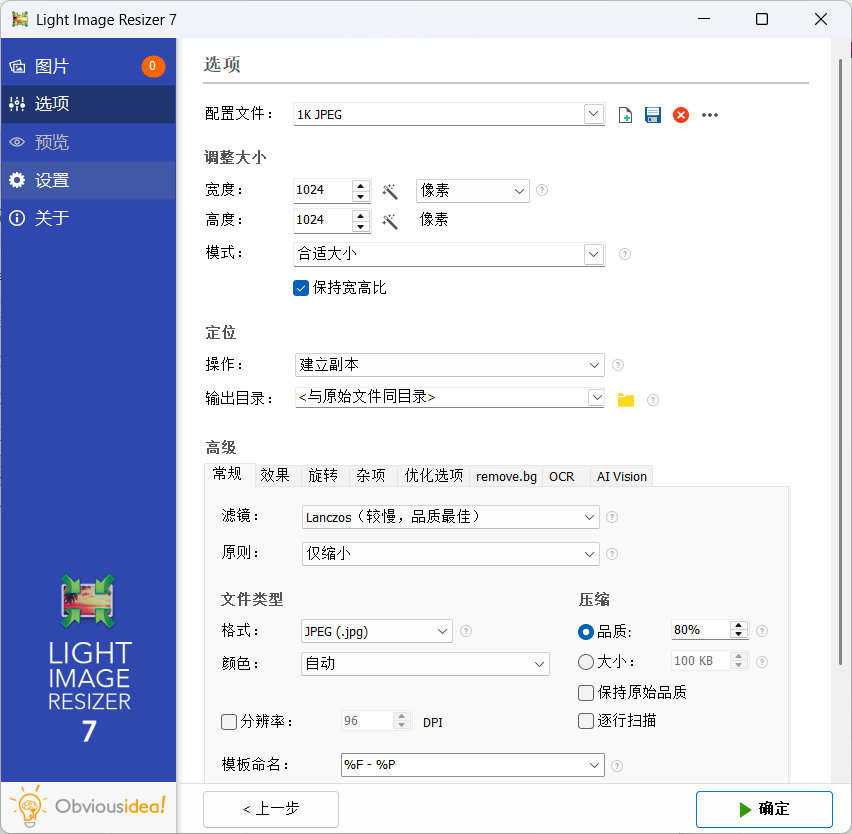Click the Light Image Resizer 7 logo
This screenshot has width=852, height=834.
pos(89,659)
